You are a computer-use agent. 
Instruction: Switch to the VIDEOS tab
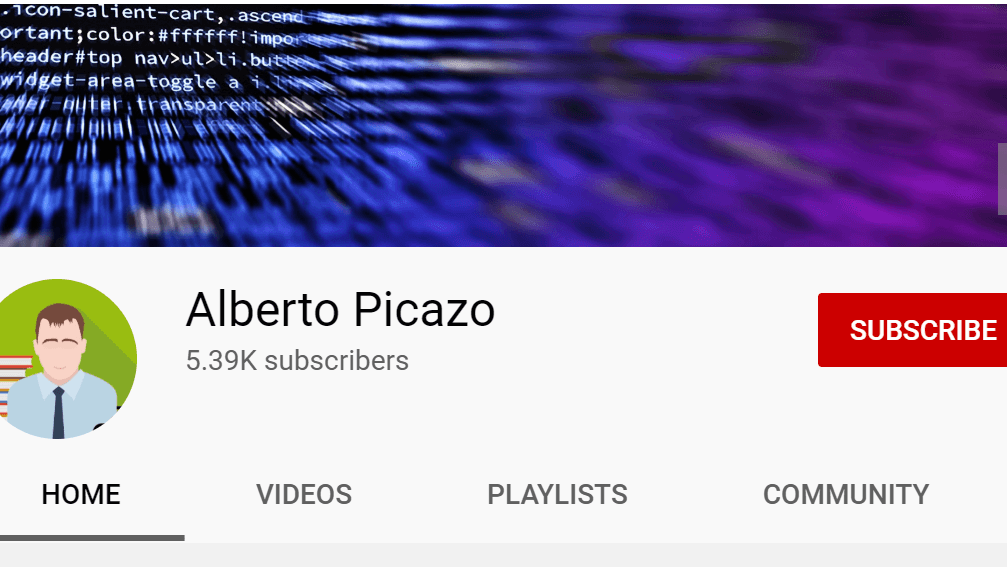pyautogui.click(x=304, y=494)
